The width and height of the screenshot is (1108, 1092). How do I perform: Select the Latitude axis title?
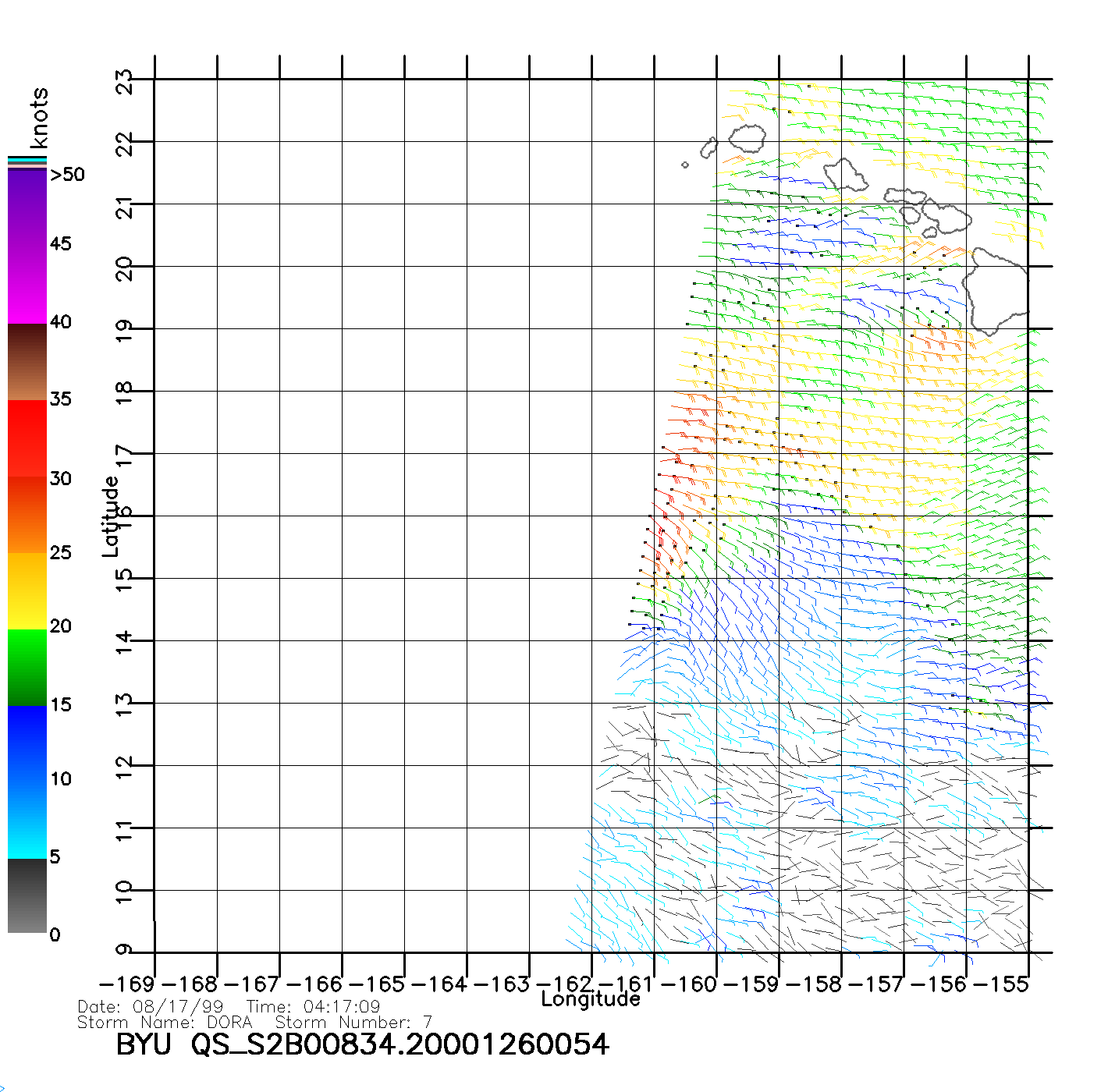coord(110,516)
